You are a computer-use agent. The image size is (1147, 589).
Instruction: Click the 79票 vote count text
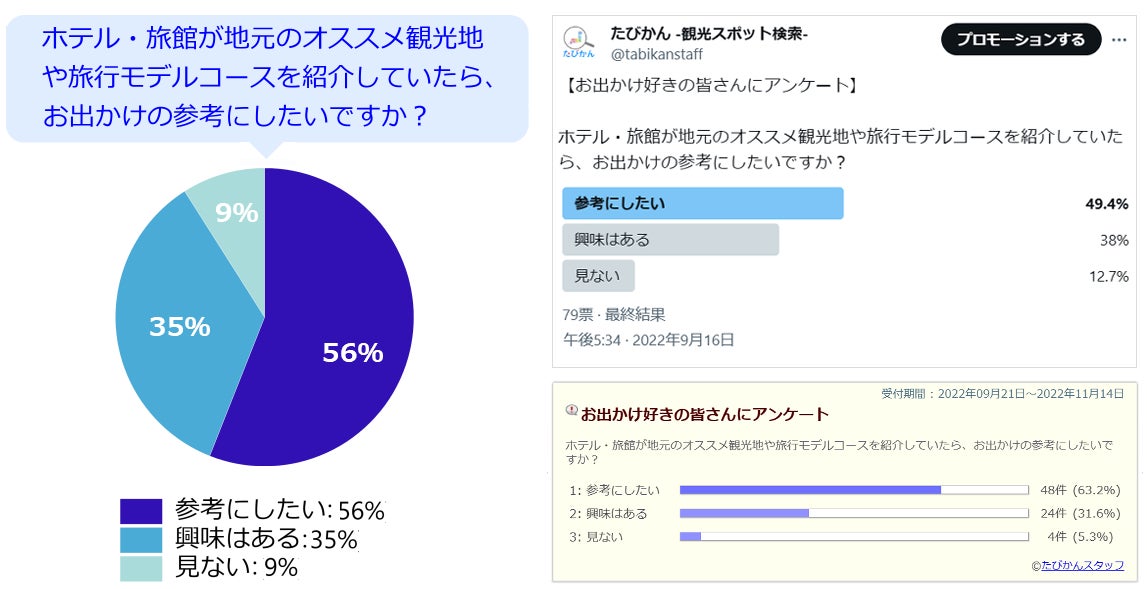point(577,315)
